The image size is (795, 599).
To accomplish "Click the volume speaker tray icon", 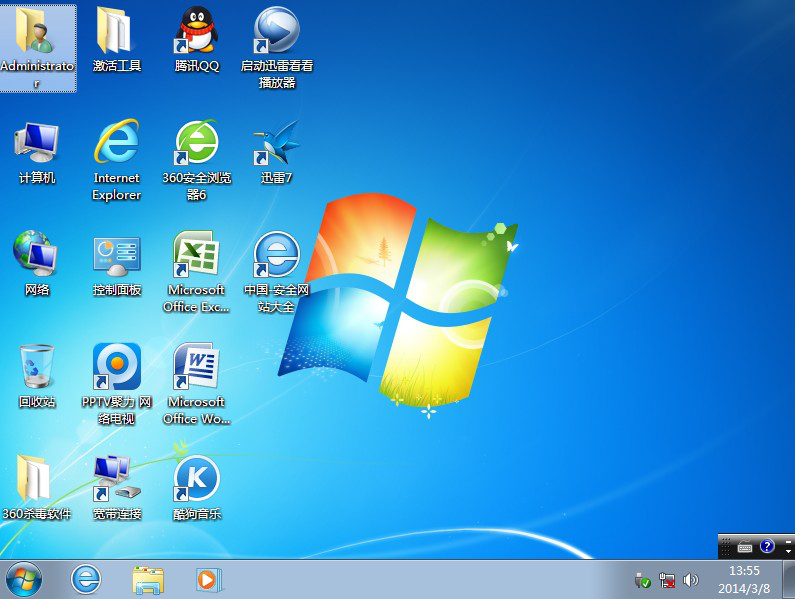I will point(690,580).
